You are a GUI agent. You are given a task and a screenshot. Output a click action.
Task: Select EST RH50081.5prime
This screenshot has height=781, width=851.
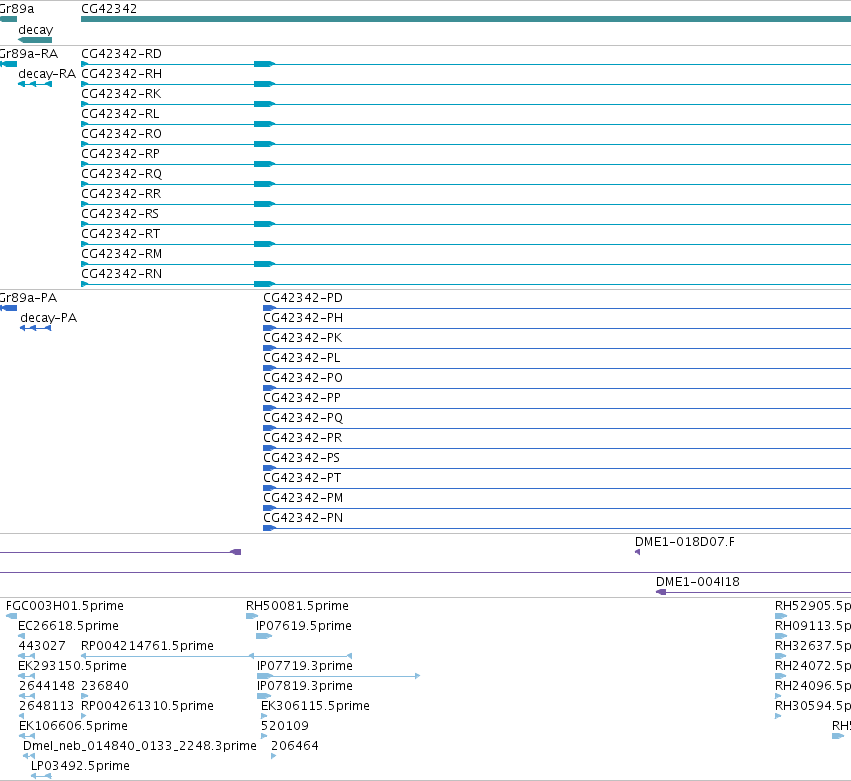[297, 606]
